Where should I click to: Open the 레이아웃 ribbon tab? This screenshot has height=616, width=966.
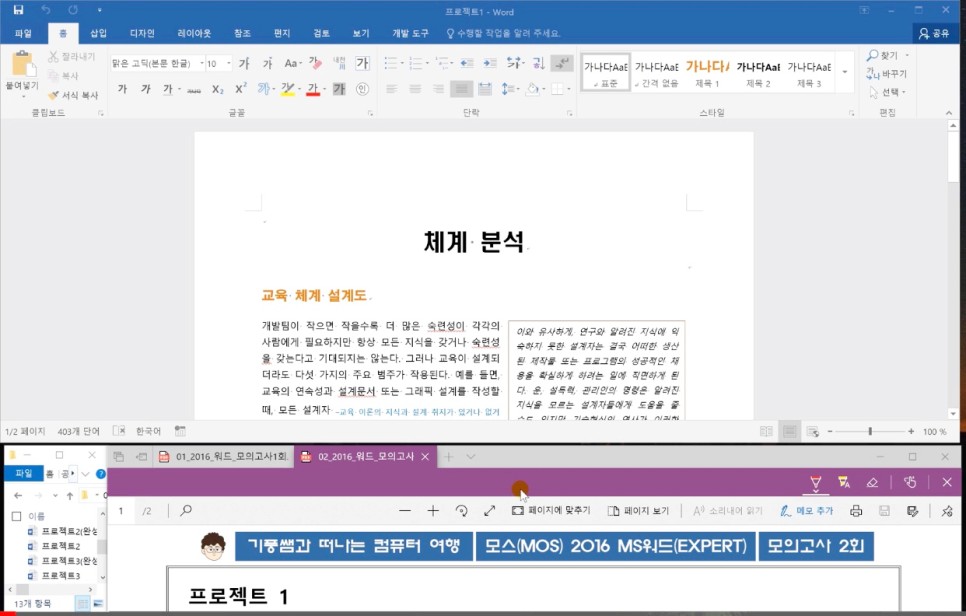[x=194, y=33]
